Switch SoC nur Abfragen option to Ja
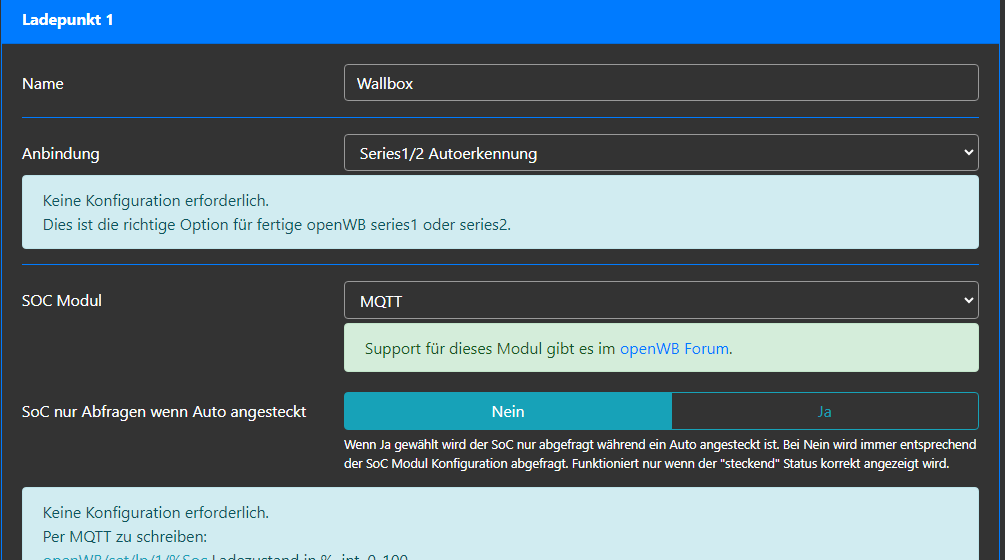This screenshot has height=560, width=1005. coord(824,411)
